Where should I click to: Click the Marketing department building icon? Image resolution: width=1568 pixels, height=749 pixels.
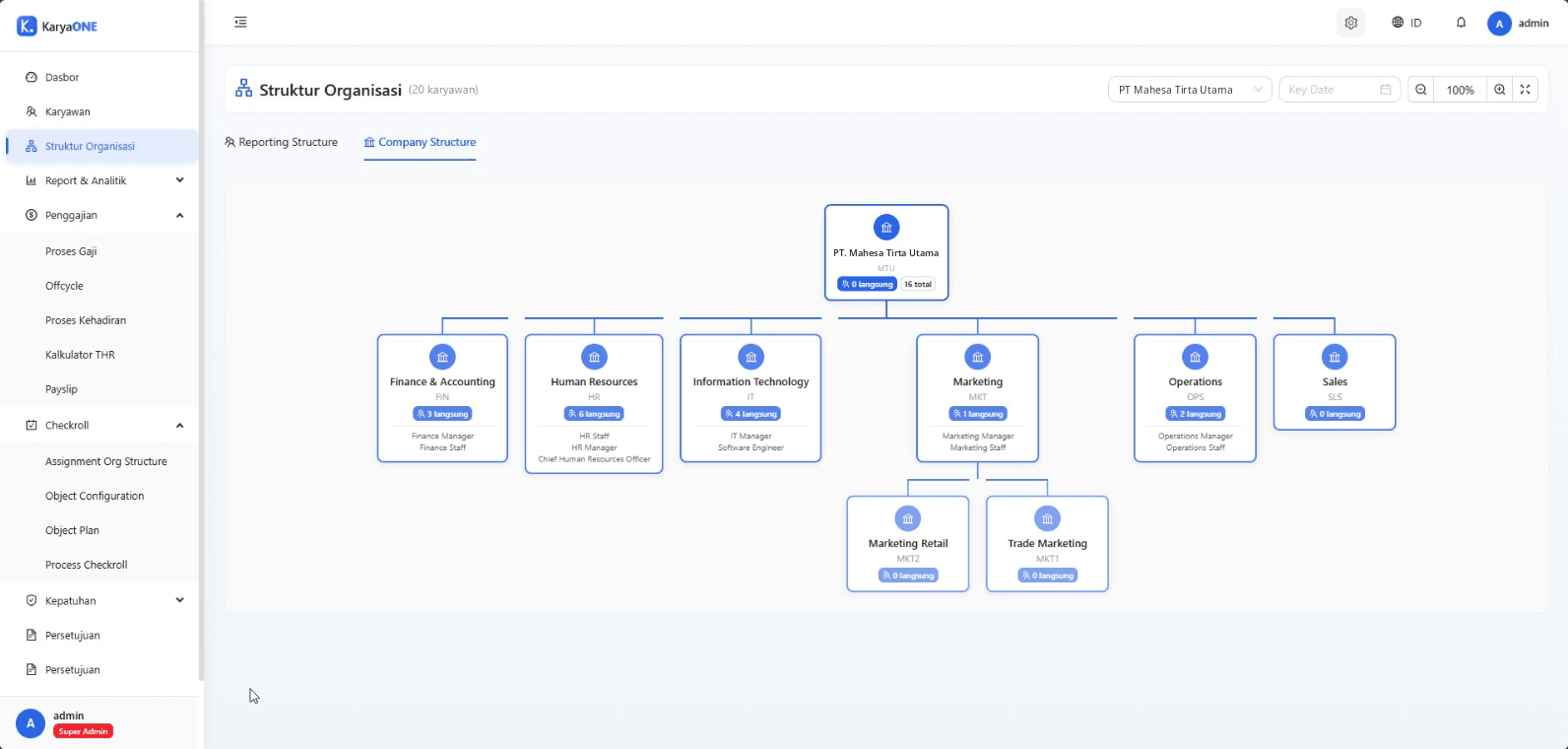pos(977,357)
